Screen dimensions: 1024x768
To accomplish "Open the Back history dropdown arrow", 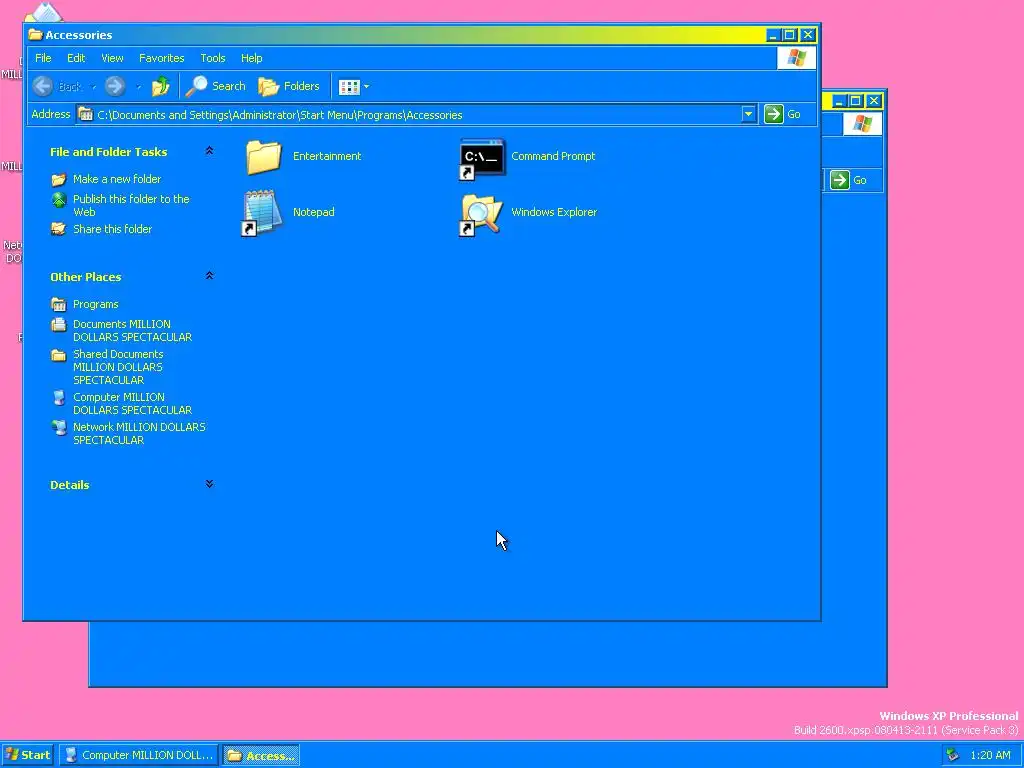I will point(93,87).
